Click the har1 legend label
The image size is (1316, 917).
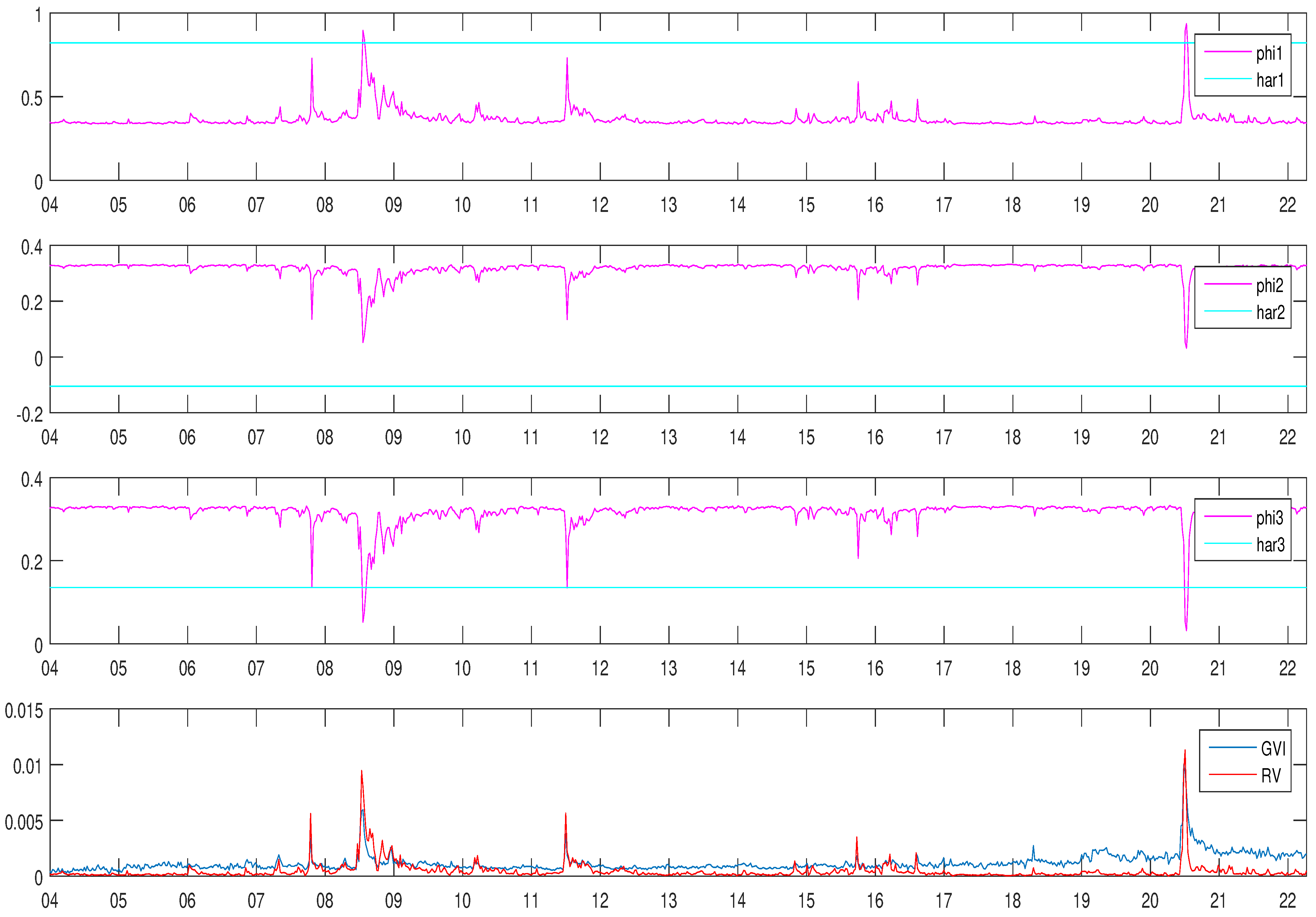[x=1270, y=80]
